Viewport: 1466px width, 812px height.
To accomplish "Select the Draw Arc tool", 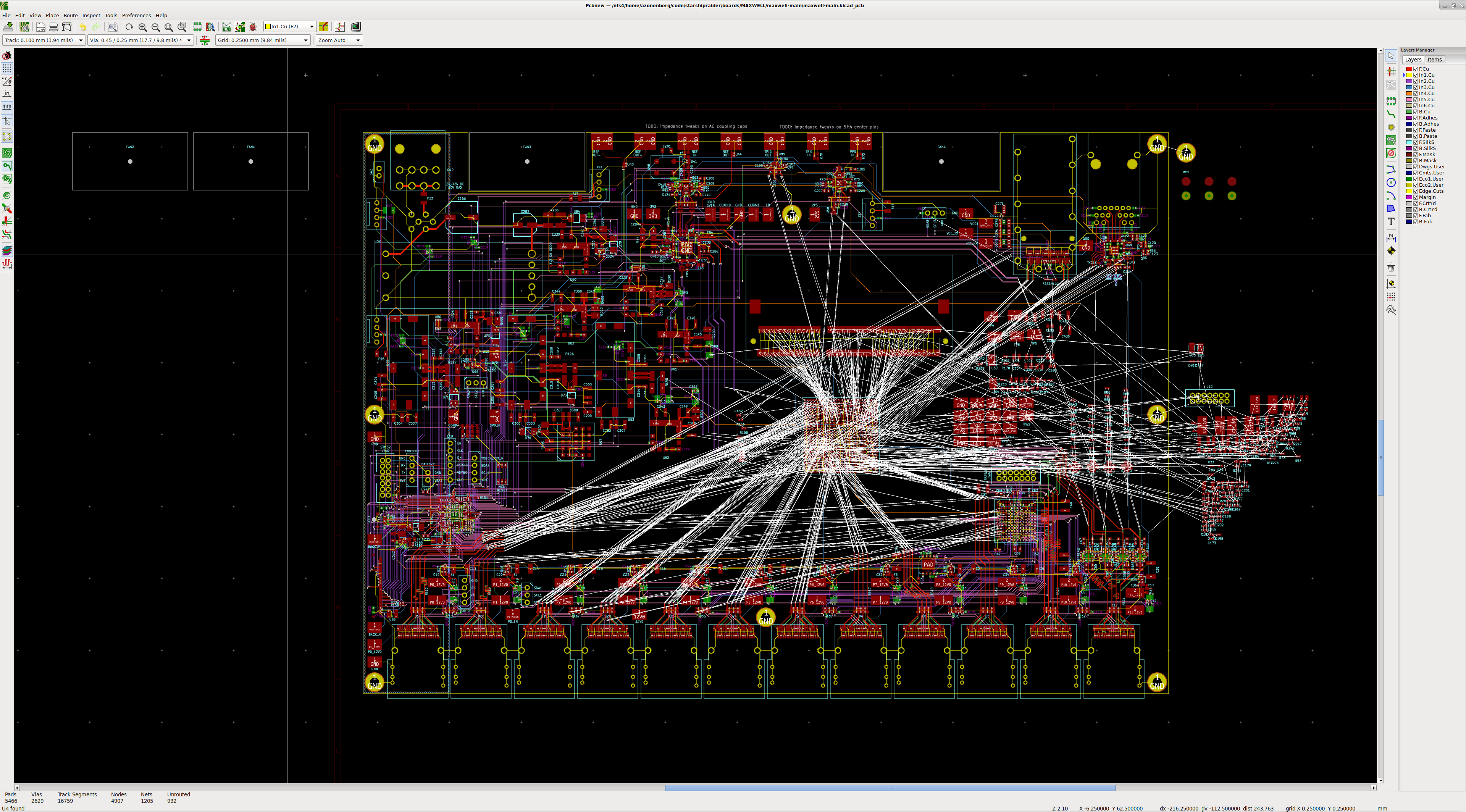I will [x=1391, y=196].
